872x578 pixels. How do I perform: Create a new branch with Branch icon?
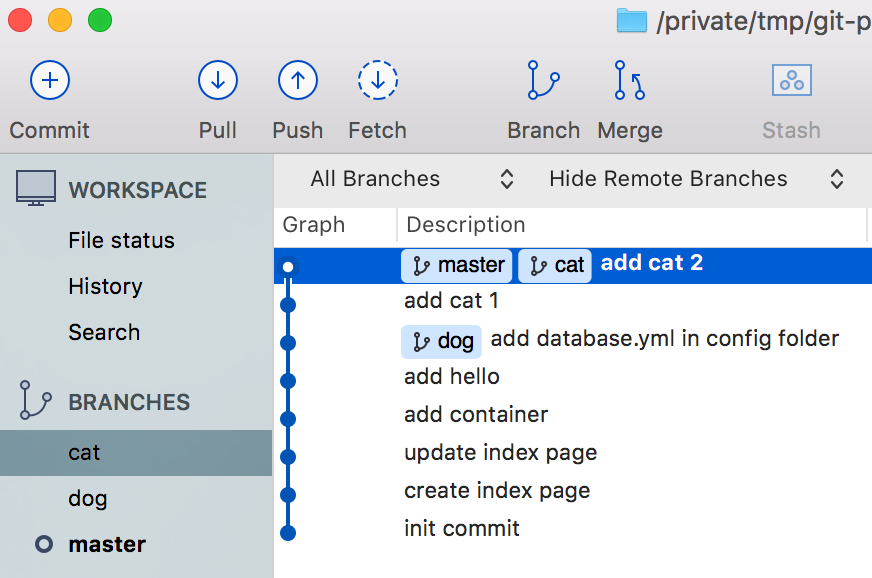(543, 80)
